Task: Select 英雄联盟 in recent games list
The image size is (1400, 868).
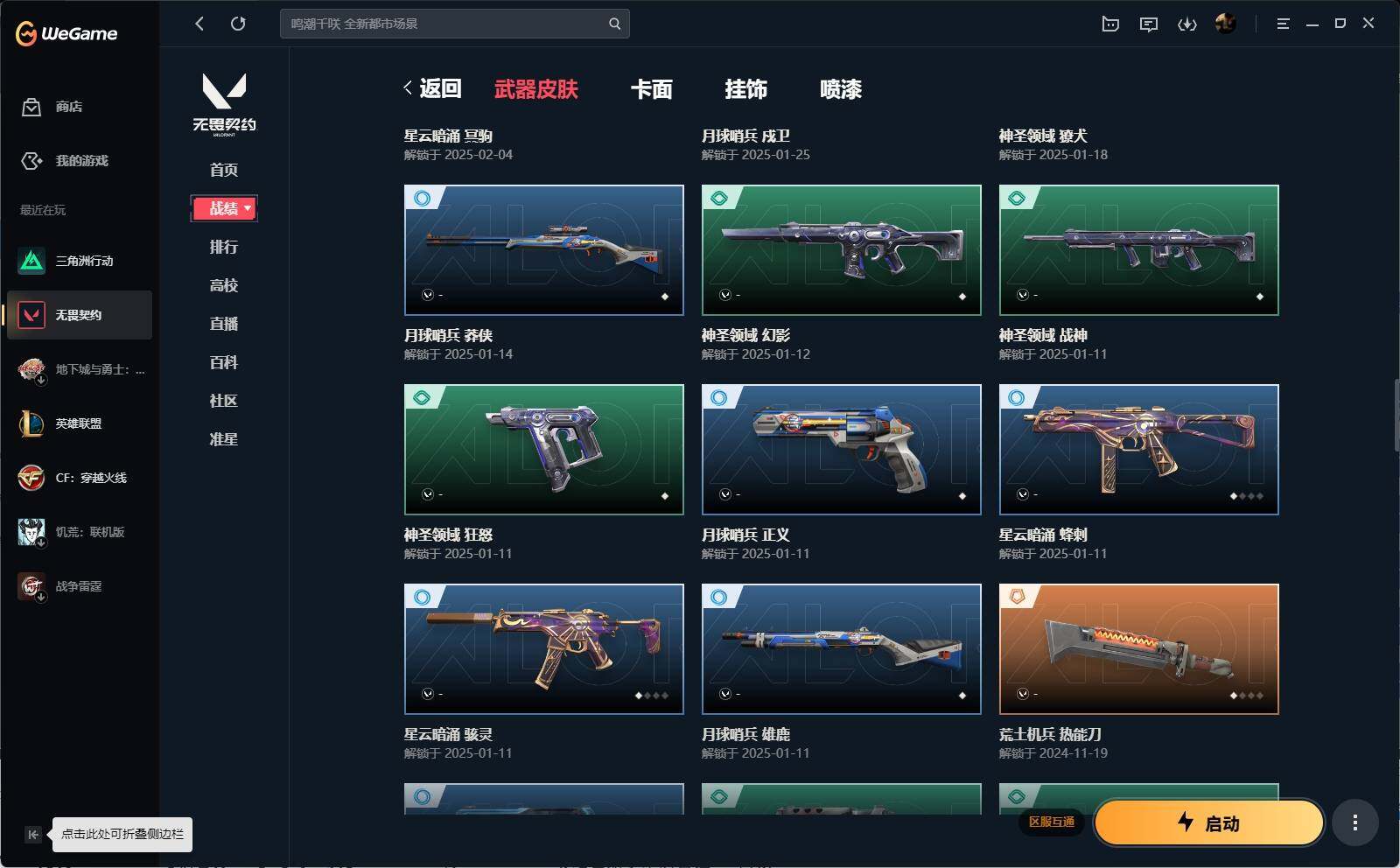Action: coord(79,423)
